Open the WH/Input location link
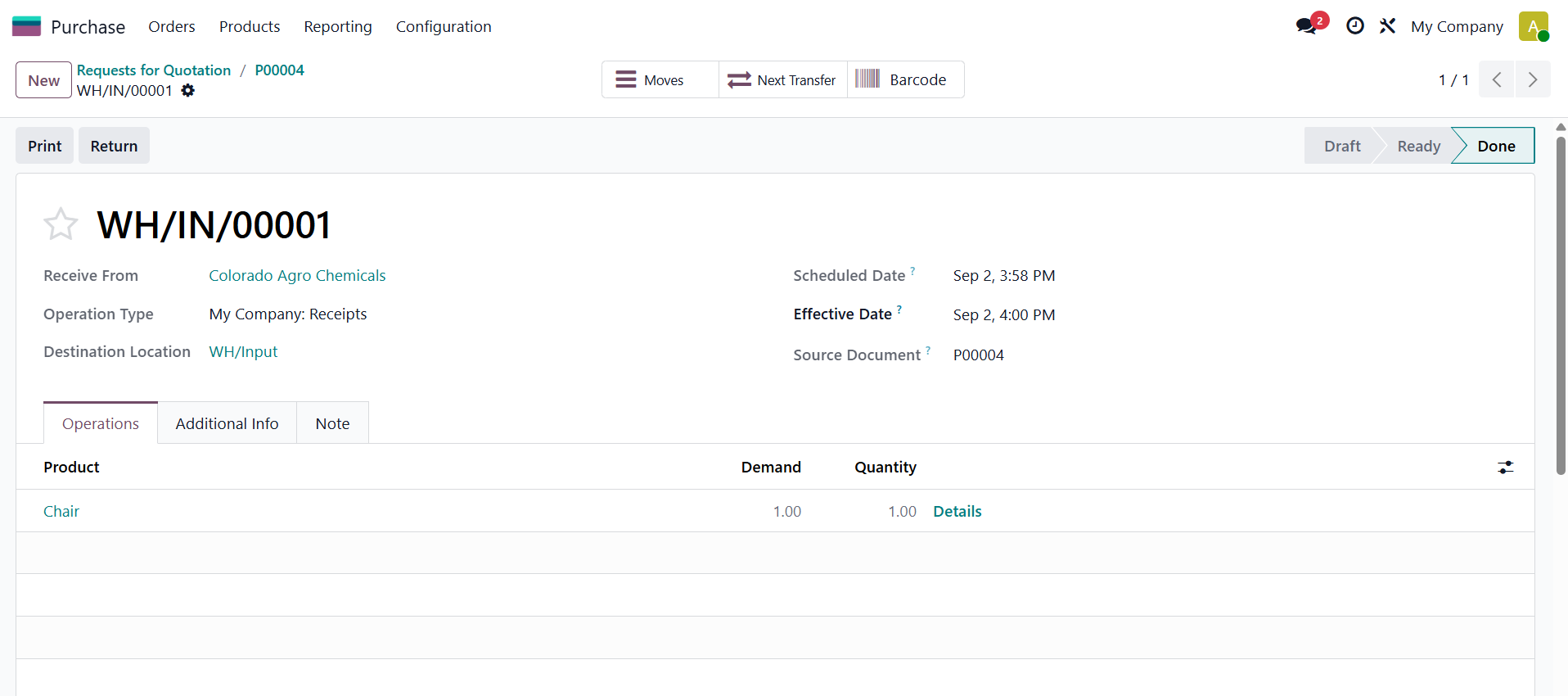 [243, 352]
